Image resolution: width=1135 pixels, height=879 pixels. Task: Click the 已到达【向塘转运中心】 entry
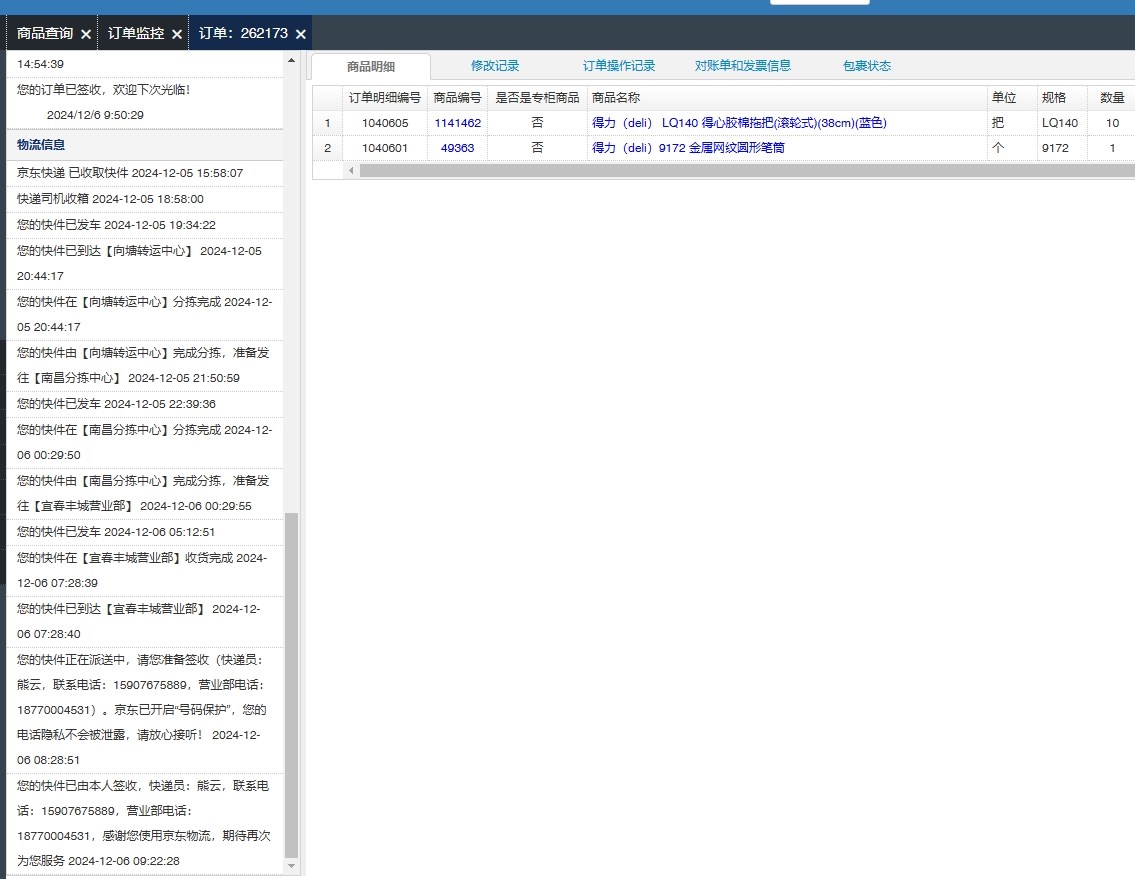(x=145, y=264)
